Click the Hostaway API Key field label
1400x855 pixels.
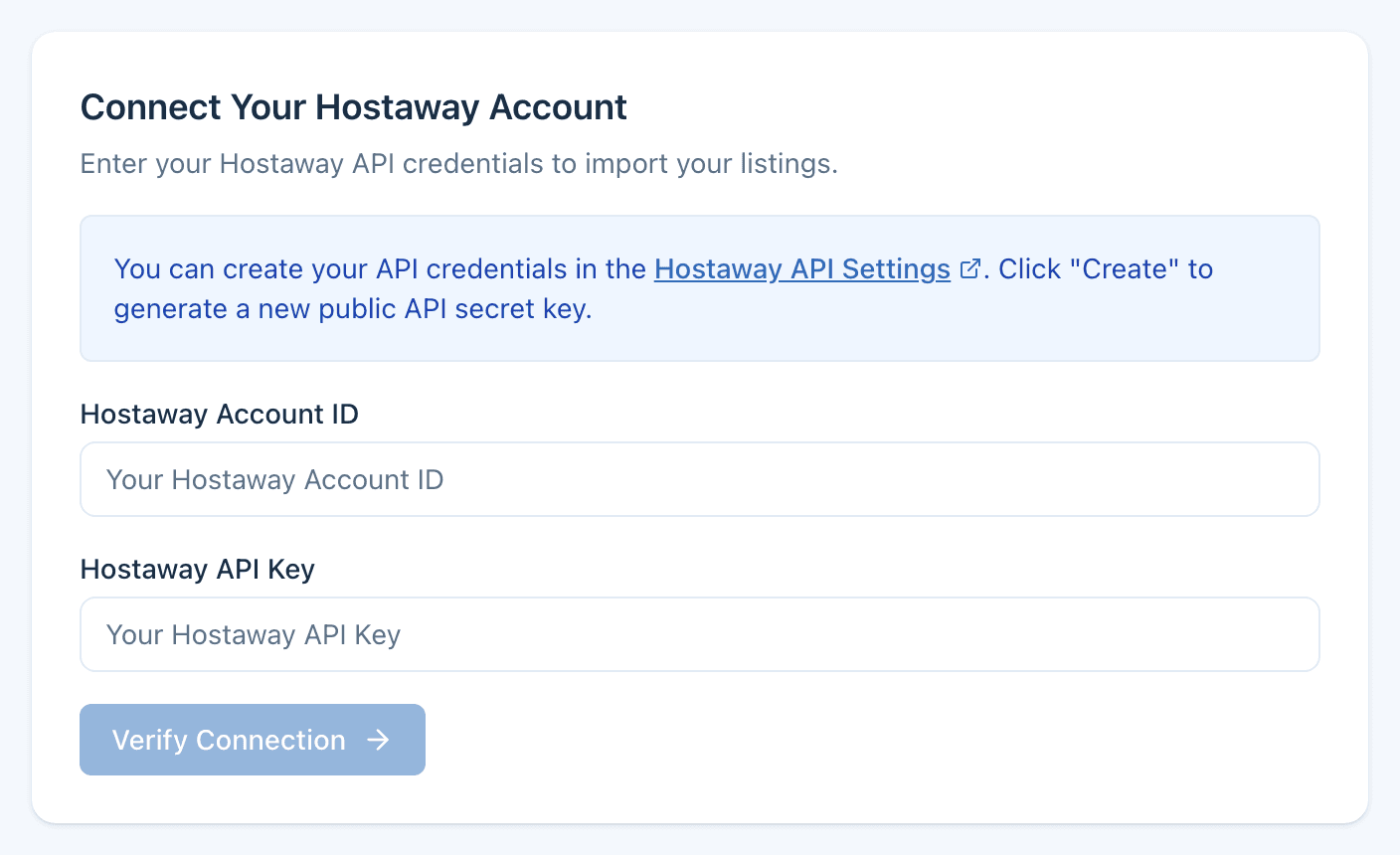coord(197,570)
